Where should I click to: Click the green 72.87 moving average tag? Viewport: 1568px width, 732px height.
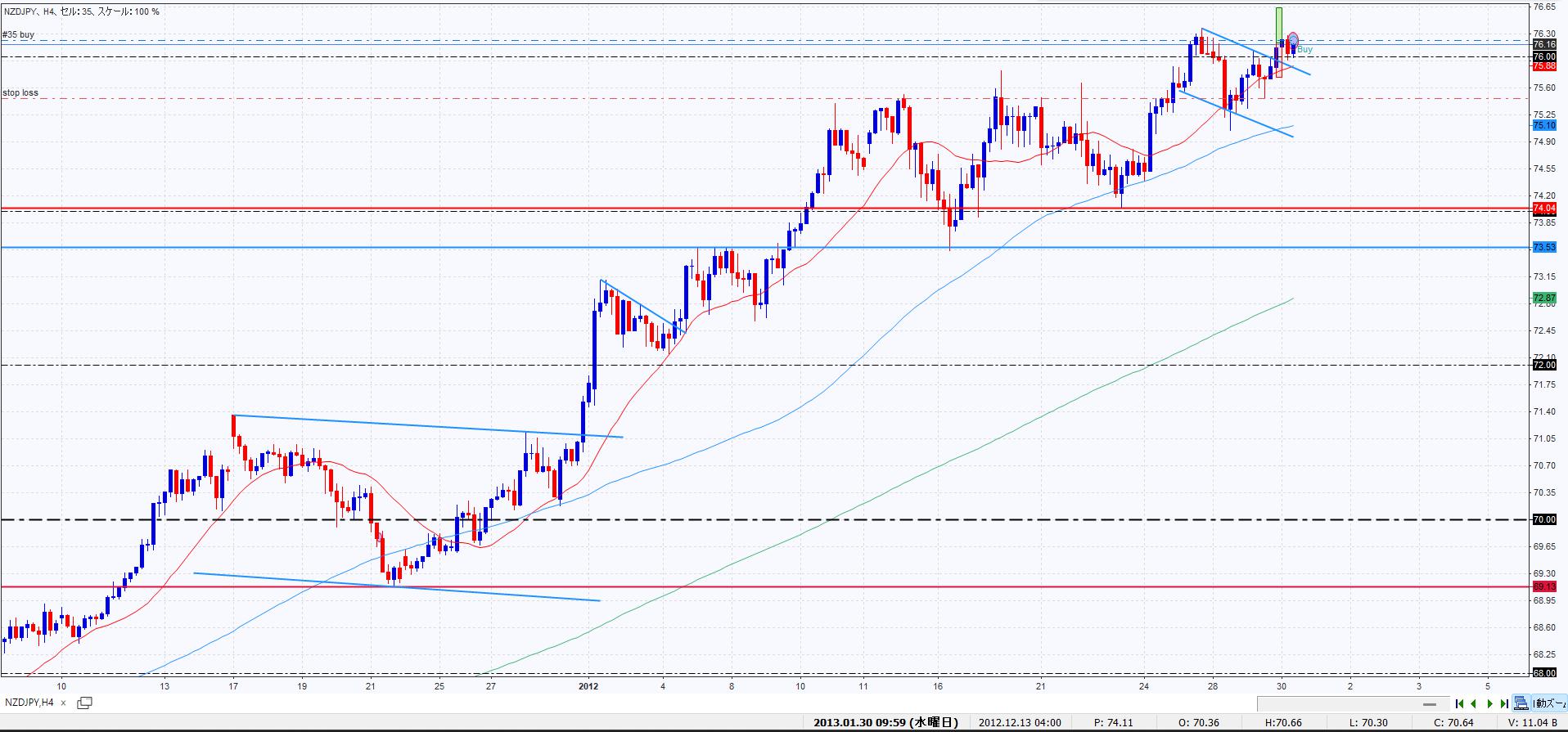pyautogui.click(x=1543, y=299)
